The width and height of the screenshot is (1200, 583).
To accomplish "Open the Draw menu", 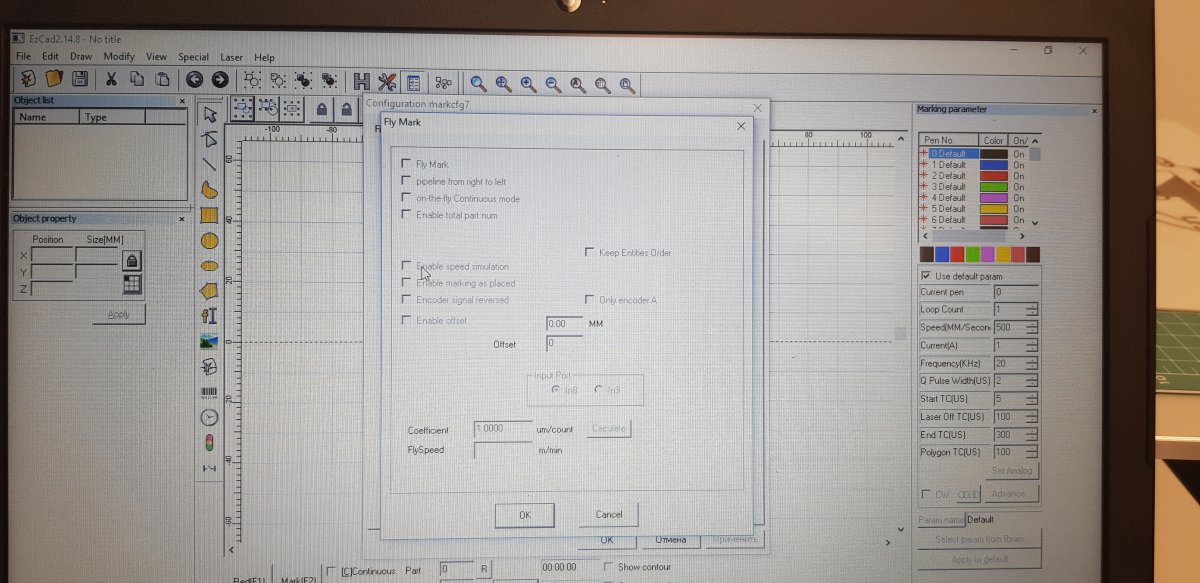I will pos(81,57).
